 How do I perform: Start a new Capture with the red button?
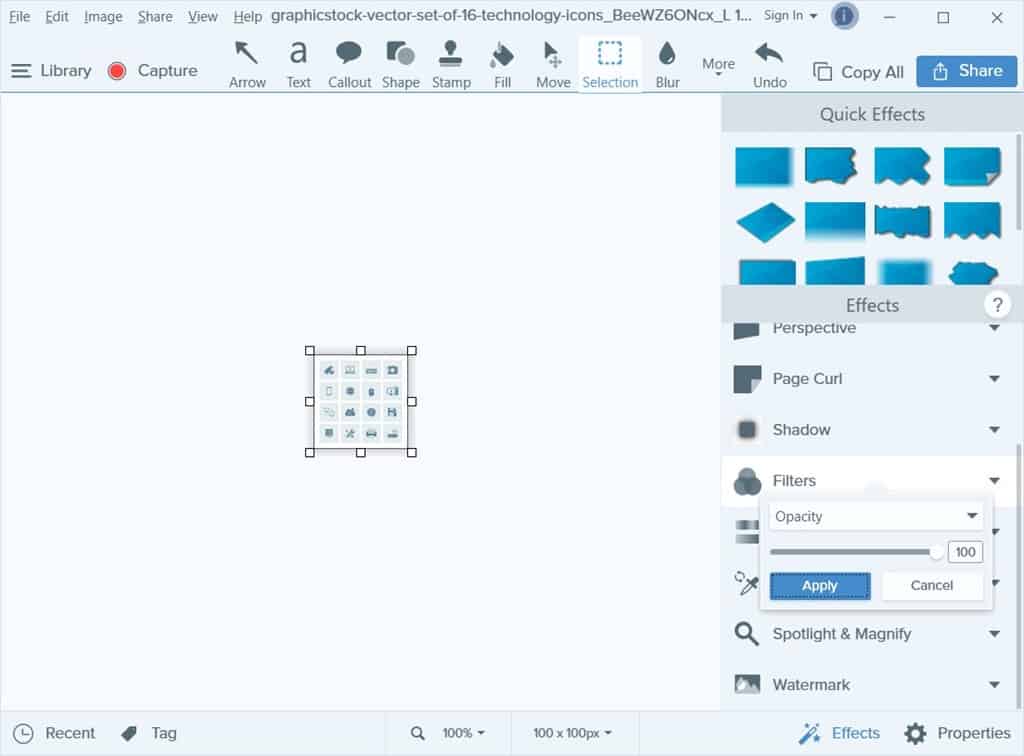click(117, 71)
